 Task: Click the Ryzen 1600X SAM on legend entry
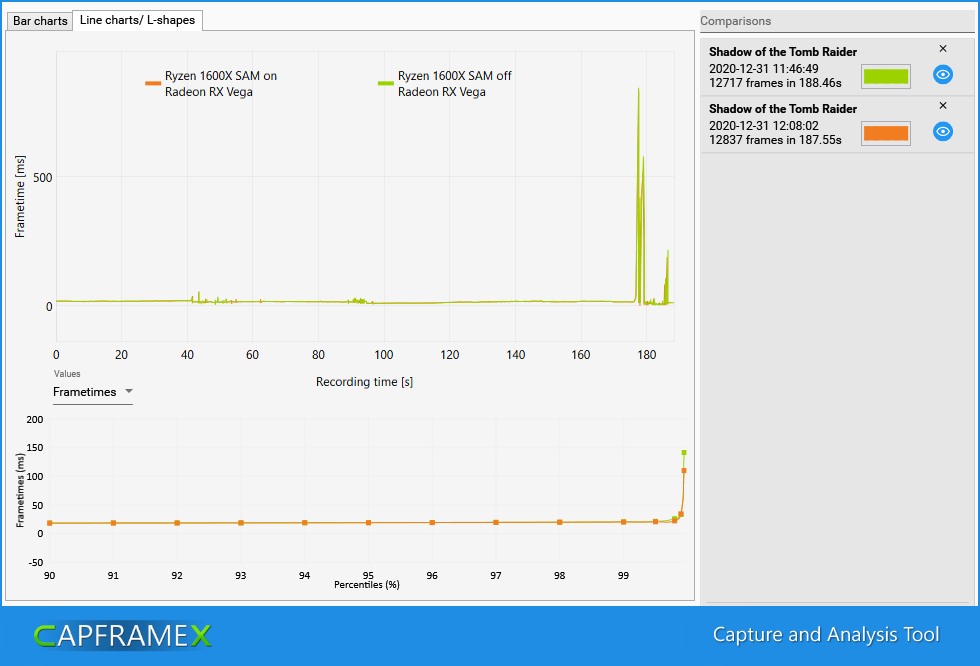click(211, 84)
